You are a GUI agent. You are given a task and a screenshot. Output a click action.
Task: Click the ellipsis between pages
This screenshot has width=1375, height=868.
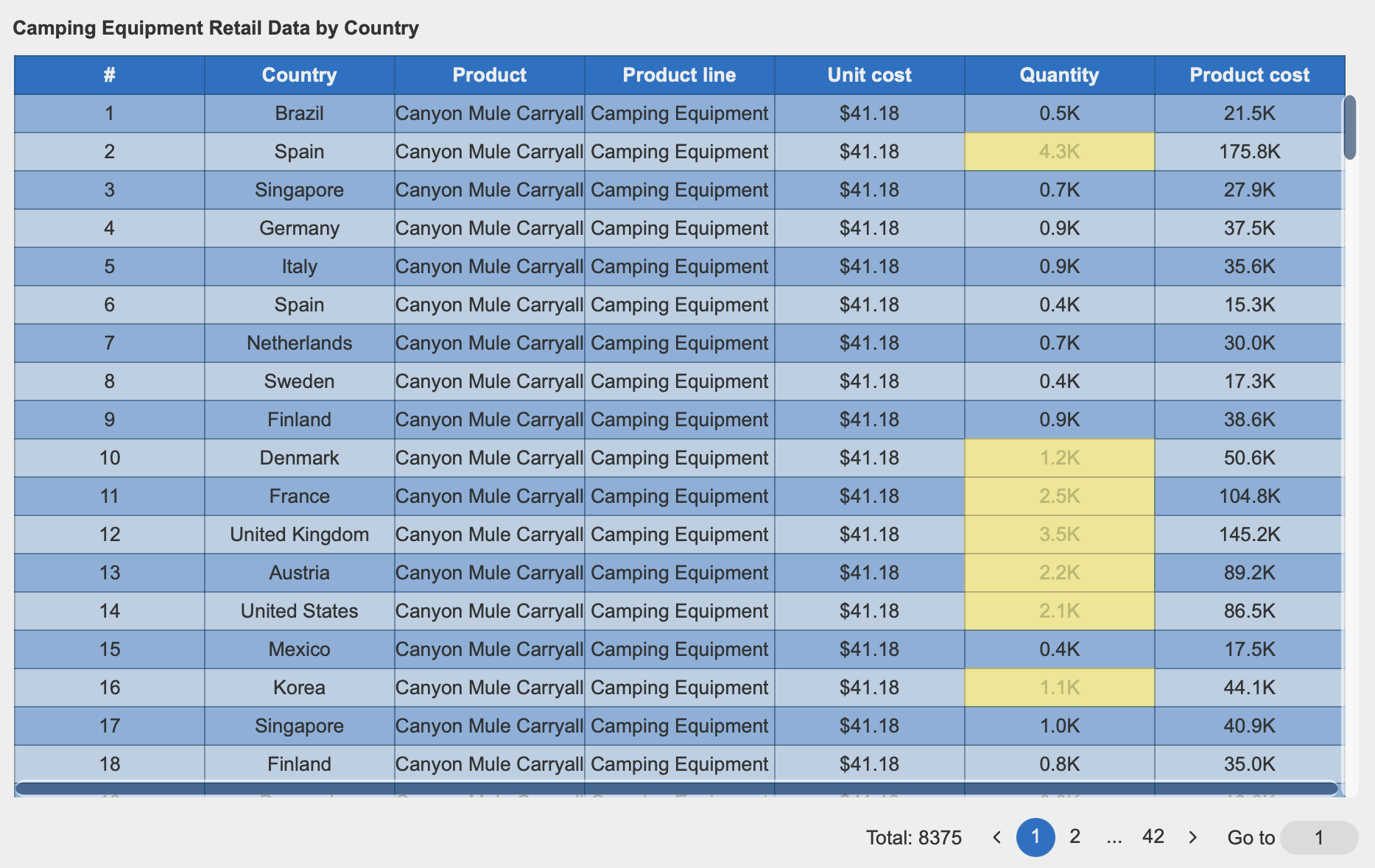(1114, 838)
